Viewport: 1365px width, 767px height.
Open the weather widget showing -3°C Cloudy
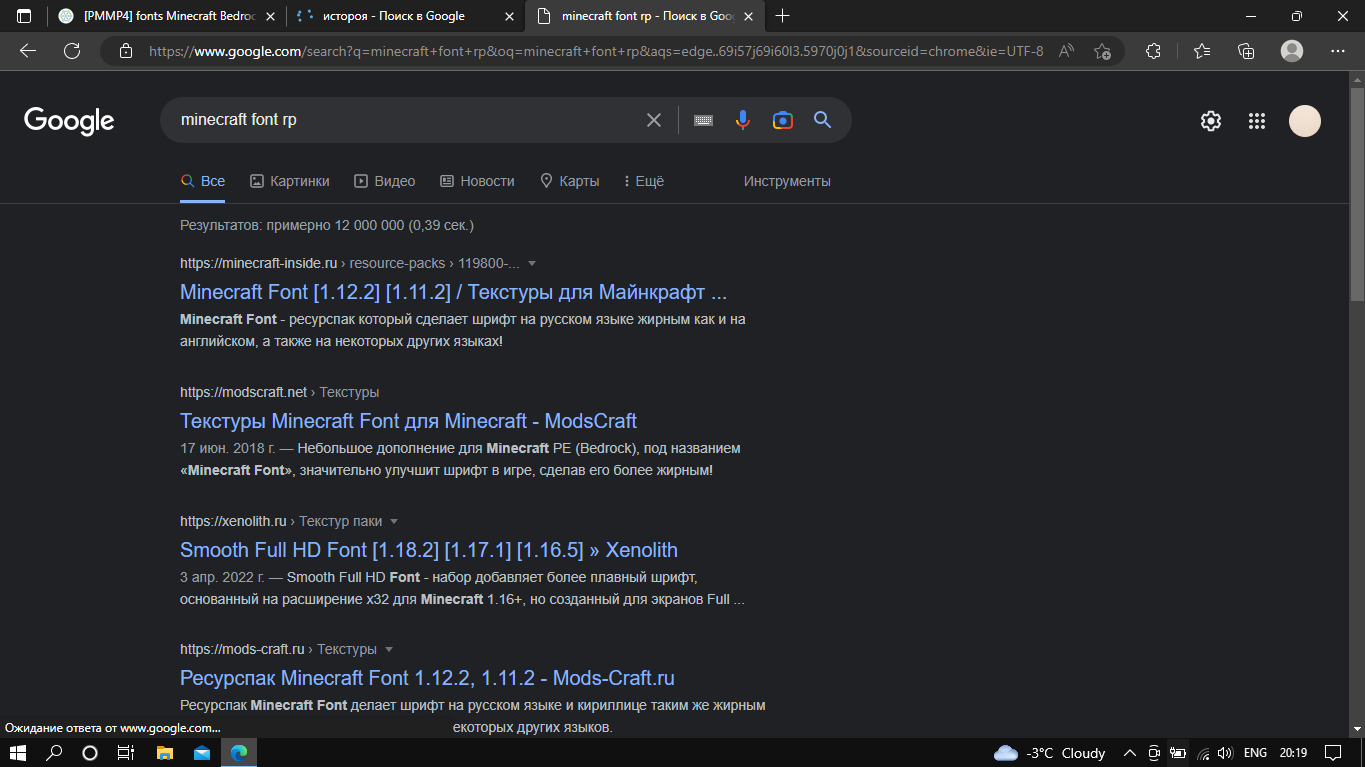1049,753
